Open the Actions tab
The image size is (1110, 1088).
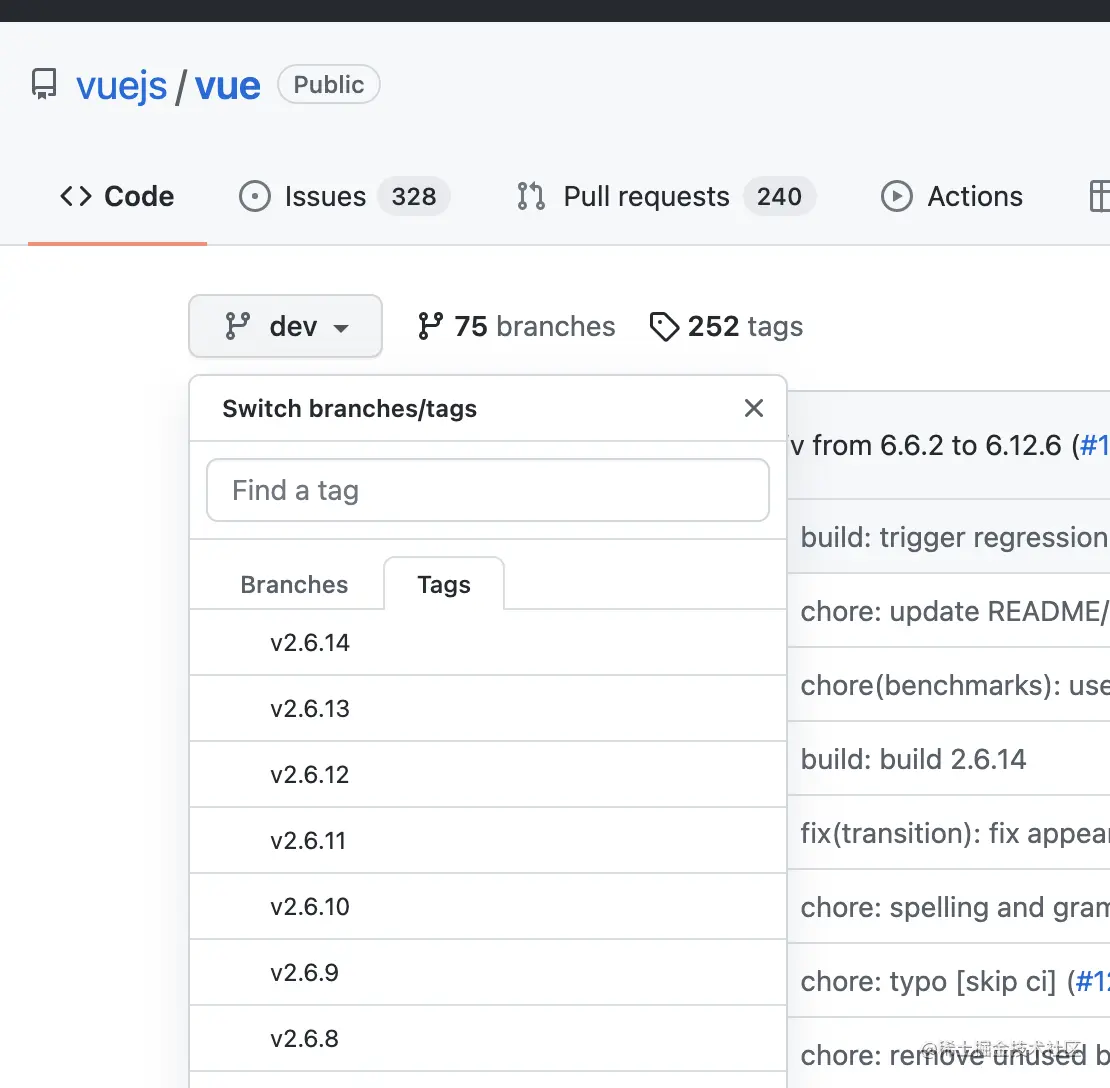coord(951,196)
